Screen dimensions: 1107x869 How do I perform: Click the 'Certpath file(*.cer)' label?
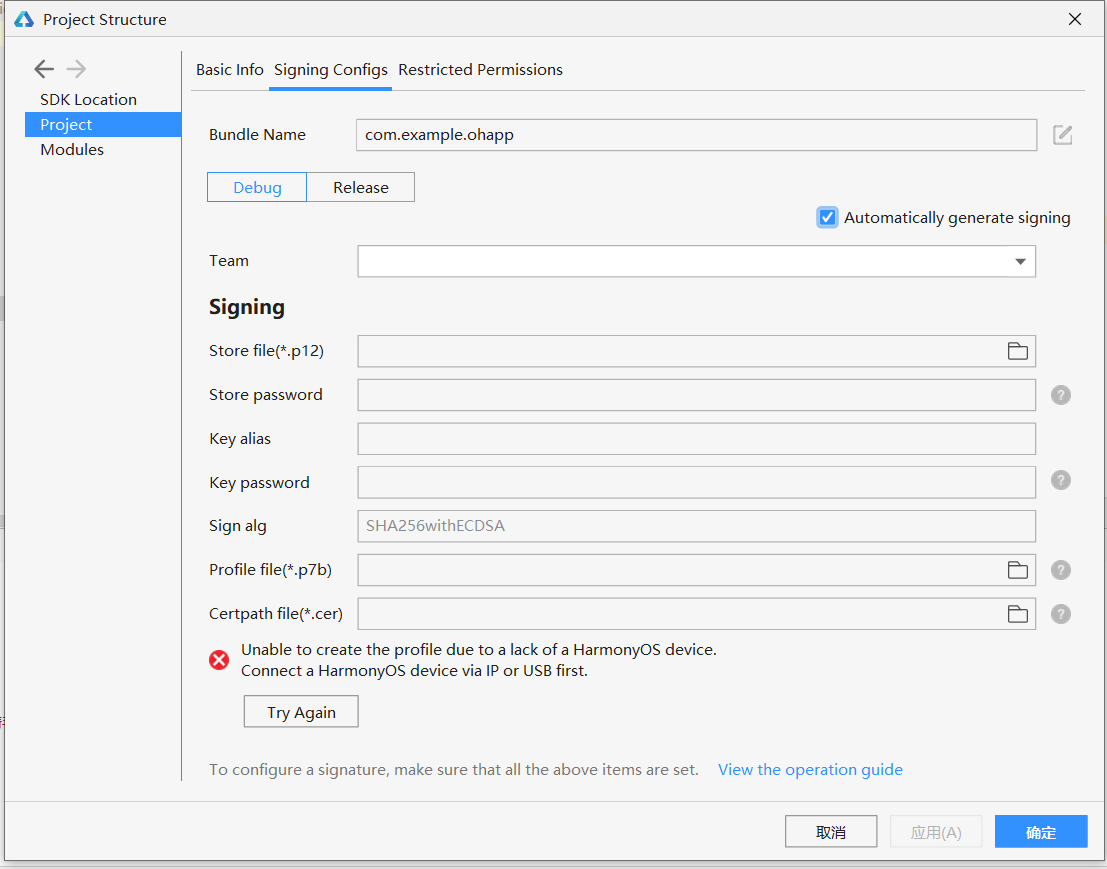coord(276,613)
